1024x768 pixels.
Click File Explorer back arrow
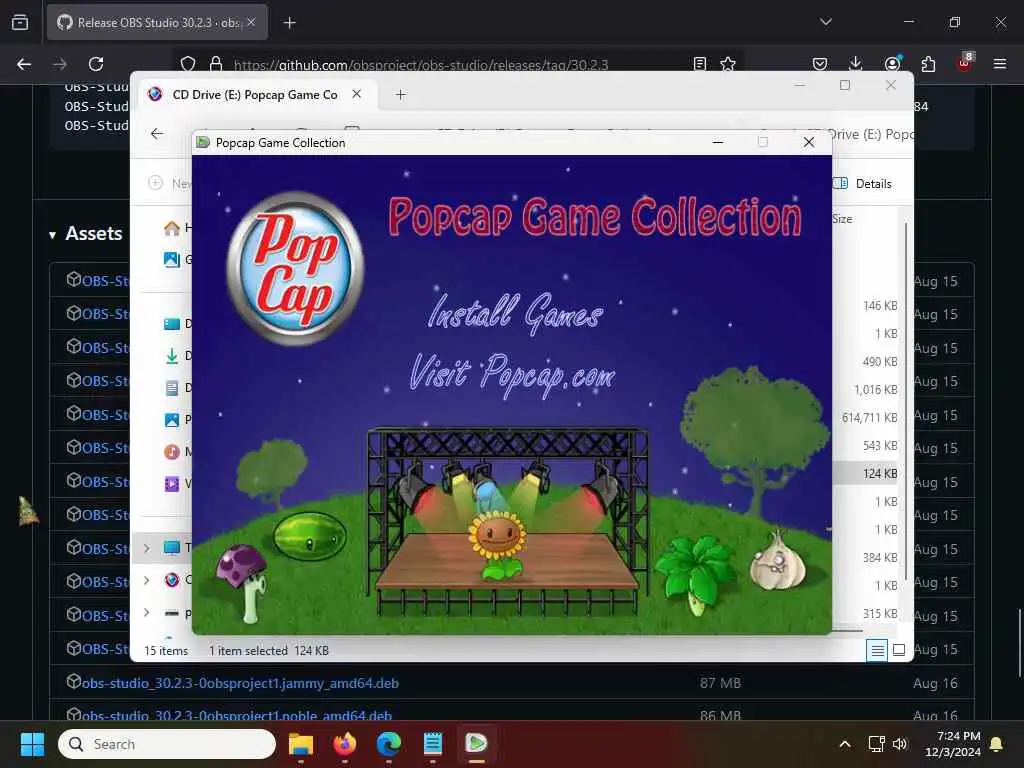pos(157,134)
